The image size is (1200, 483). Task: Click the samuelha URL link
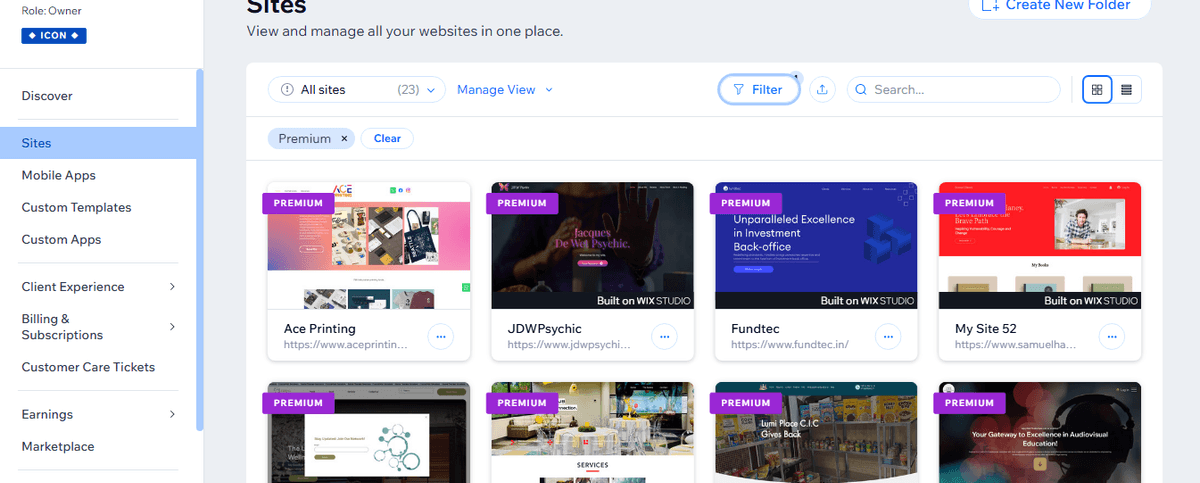tap(1016, 344)
